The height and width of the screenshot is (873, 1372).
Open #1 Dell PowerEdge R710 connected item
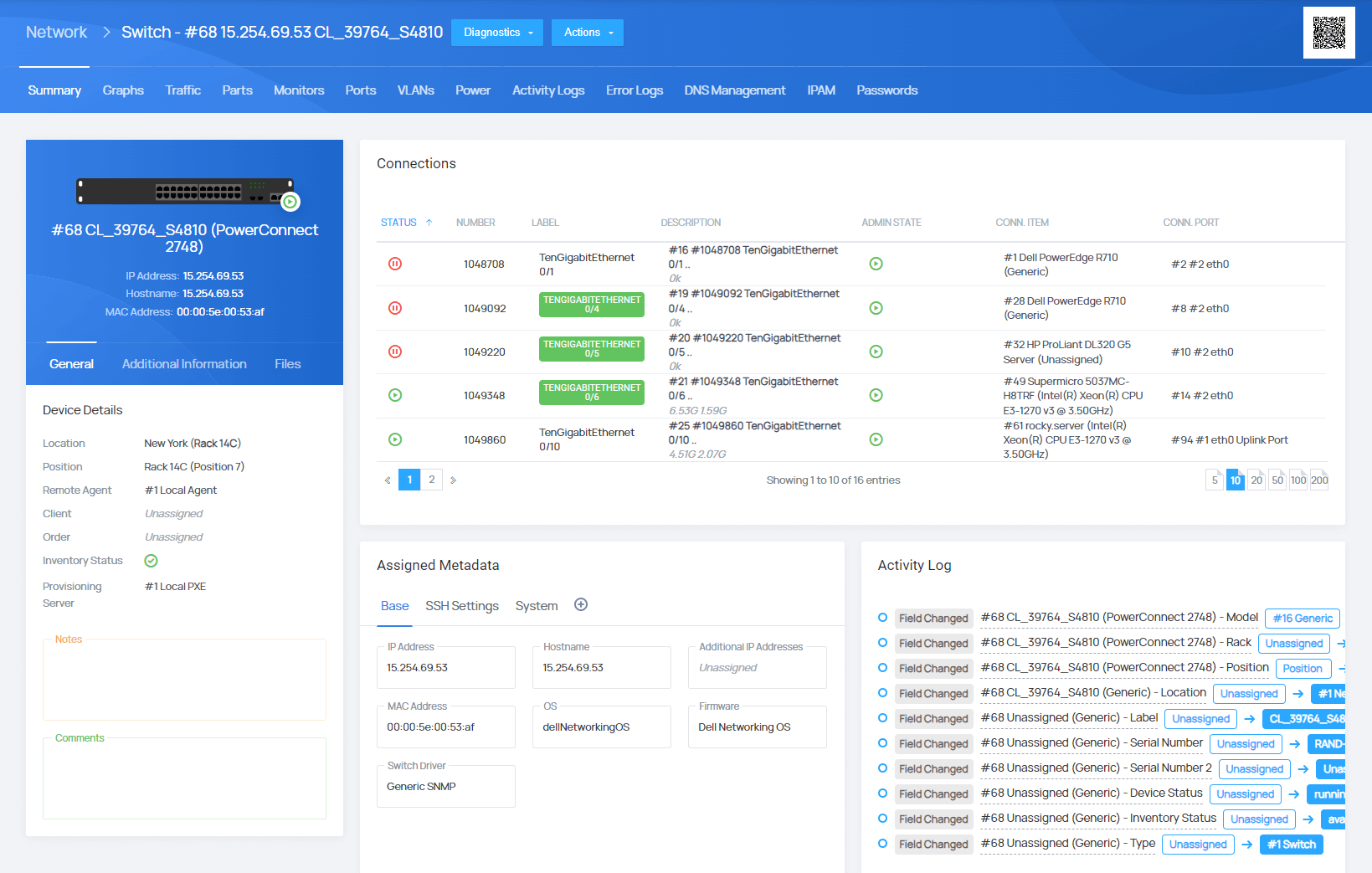pos(1061,264)
